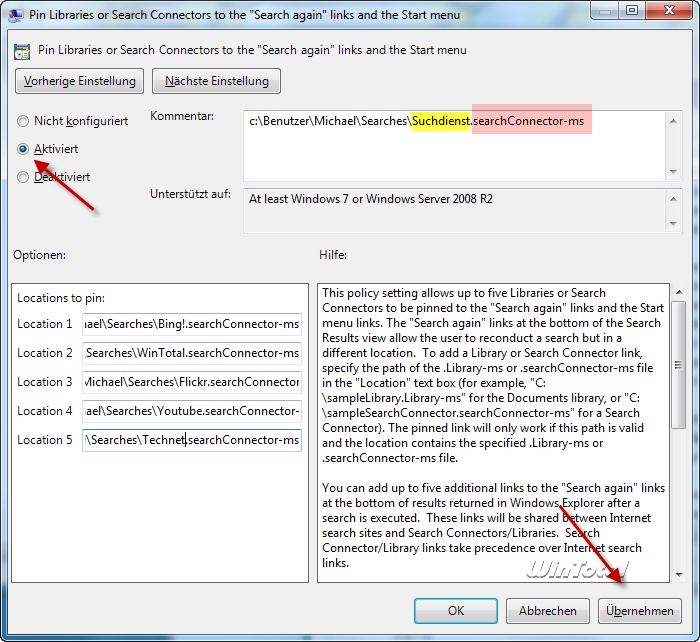Click the Location 2 input field

point(192,353)
